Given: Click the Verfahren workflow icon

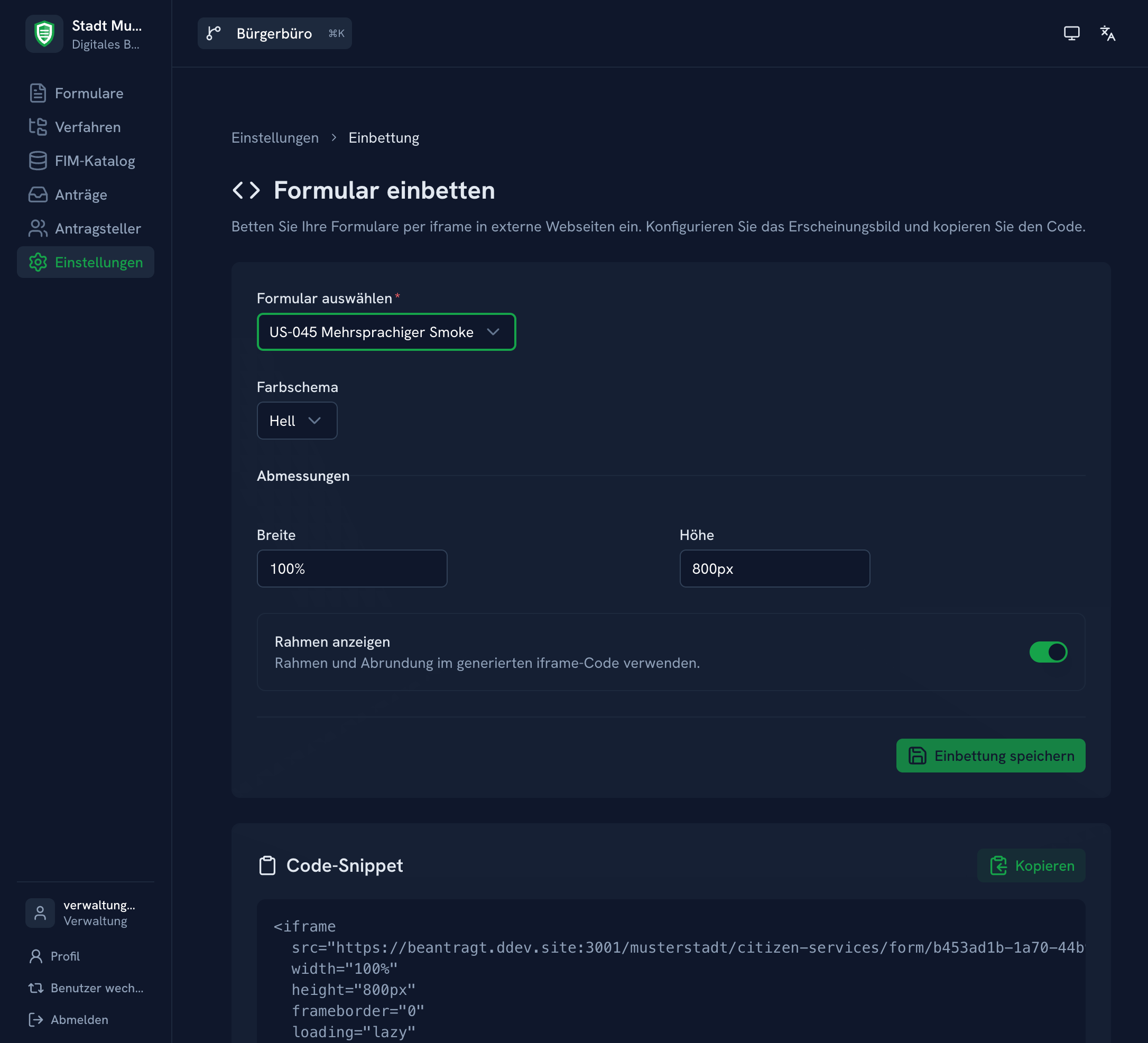Looking at the screenshot, I should (x=38, y=127).
